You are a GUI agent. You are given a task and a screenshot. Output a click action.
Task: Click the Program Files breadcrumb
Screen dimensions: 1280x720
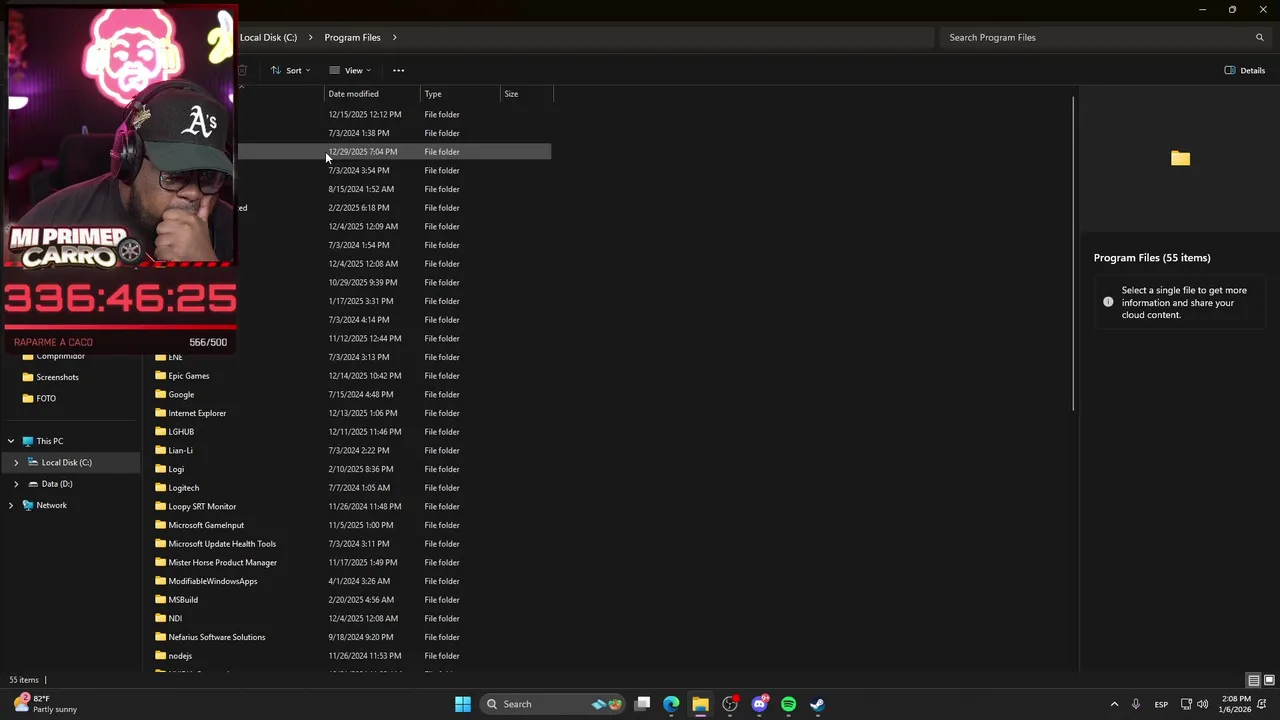[352, 37]
